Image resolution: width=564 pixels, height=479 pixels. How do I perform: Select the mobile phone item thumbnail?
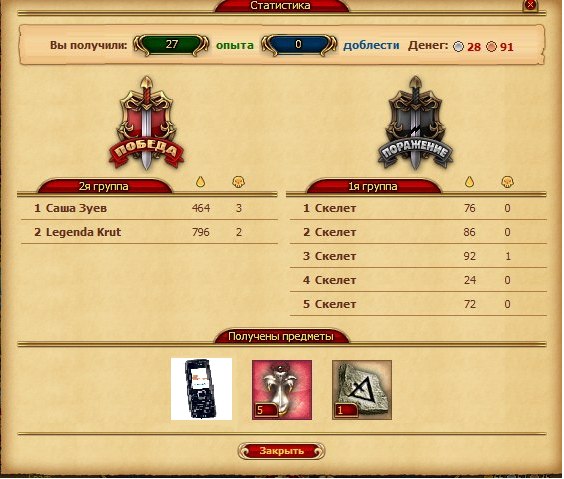click(201, 389)
